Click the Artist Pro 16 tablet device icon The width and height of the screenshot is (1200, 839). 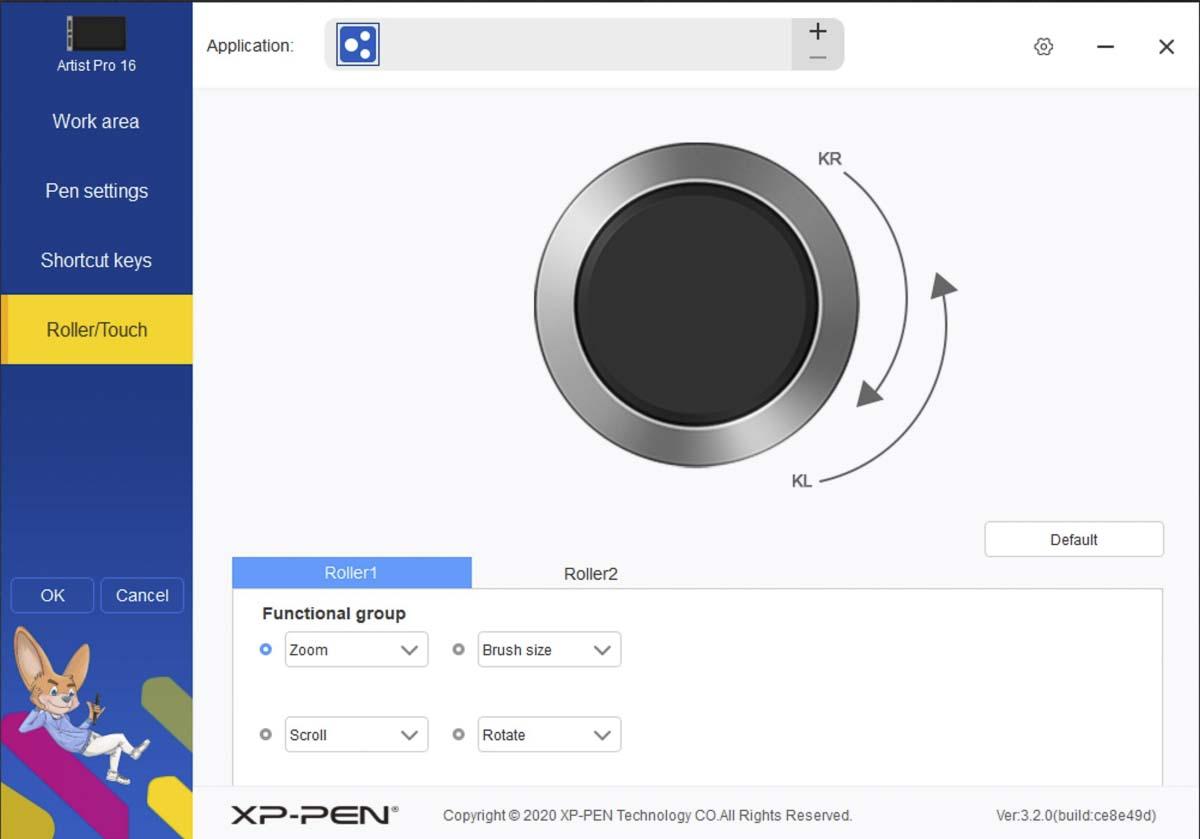point(96,33)
